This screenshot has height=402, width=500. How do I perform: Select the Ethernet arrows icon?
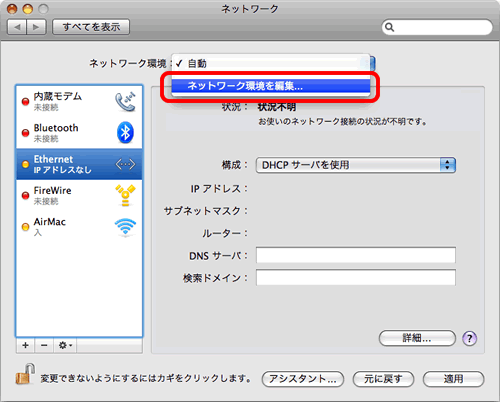pos(125,164)
